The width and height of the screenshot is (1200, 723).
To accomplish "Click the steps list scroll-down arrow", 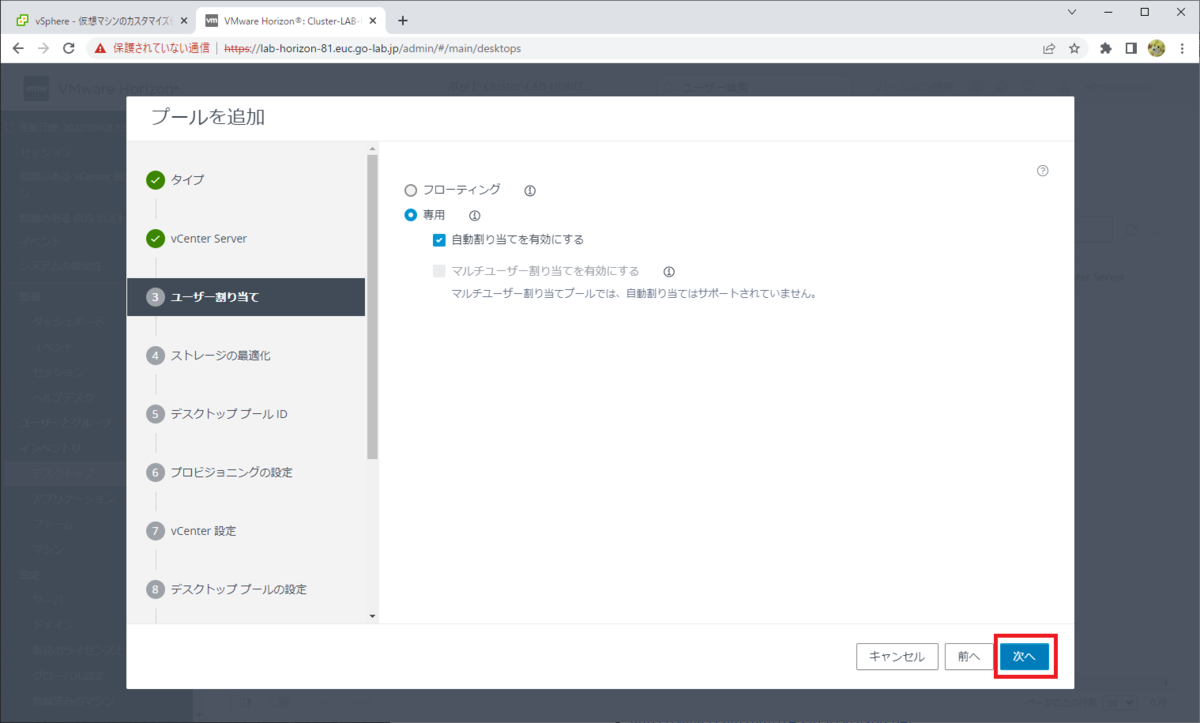I will [373, 616].
